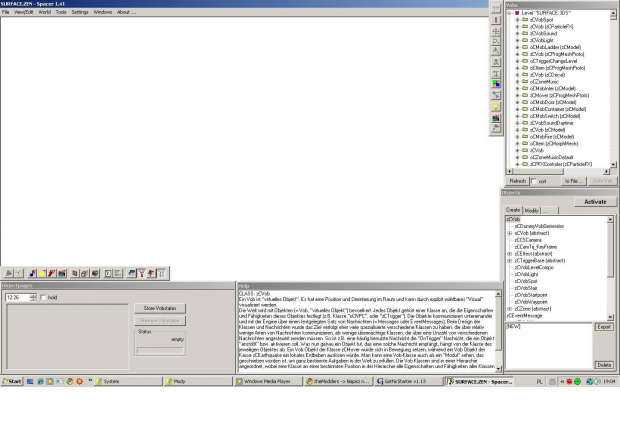Image resolution: width=620 pixels, height=430 pixels.
Task: Expand zCZone (abstract) in Objects tree
Action: pyautogui.click(x=510, y=309)
